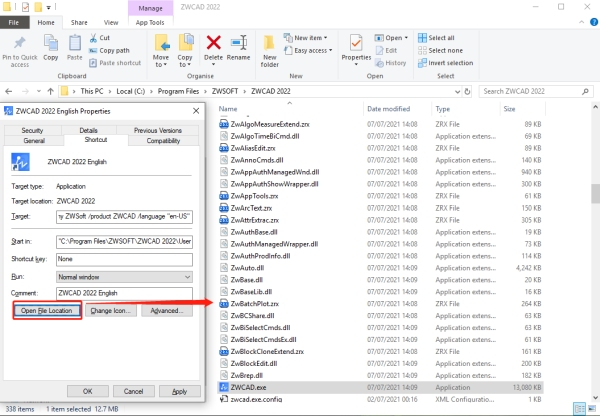This screenshot has width=600, height=416.
Task: Click the Search ZWCAD 2022 box
Action: click(x=536, y=91)
